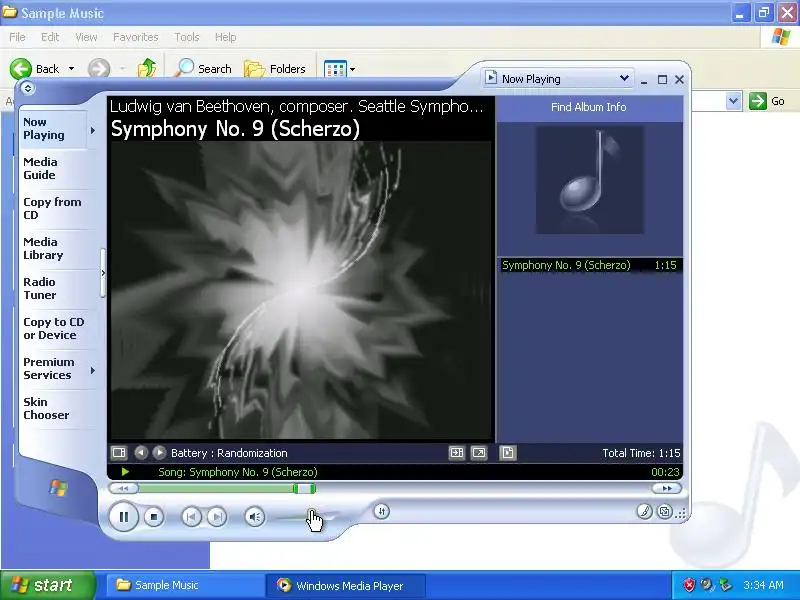Toggle the playlist pane icon
This screenshot has width=800, height=600.
pos(508,453)
